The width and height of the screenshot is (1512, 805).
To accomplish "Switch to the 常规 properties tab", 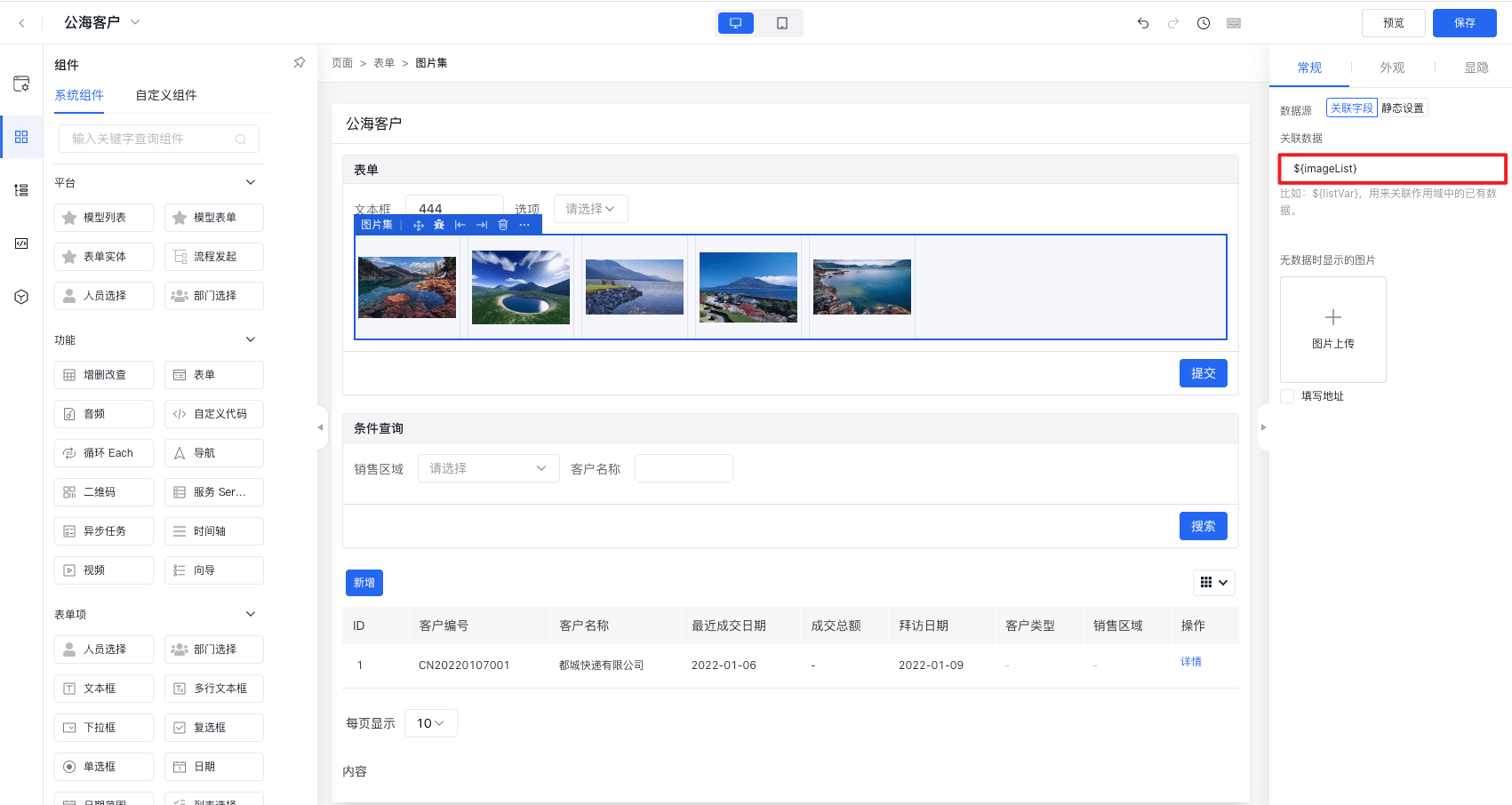I will 1309,68.
